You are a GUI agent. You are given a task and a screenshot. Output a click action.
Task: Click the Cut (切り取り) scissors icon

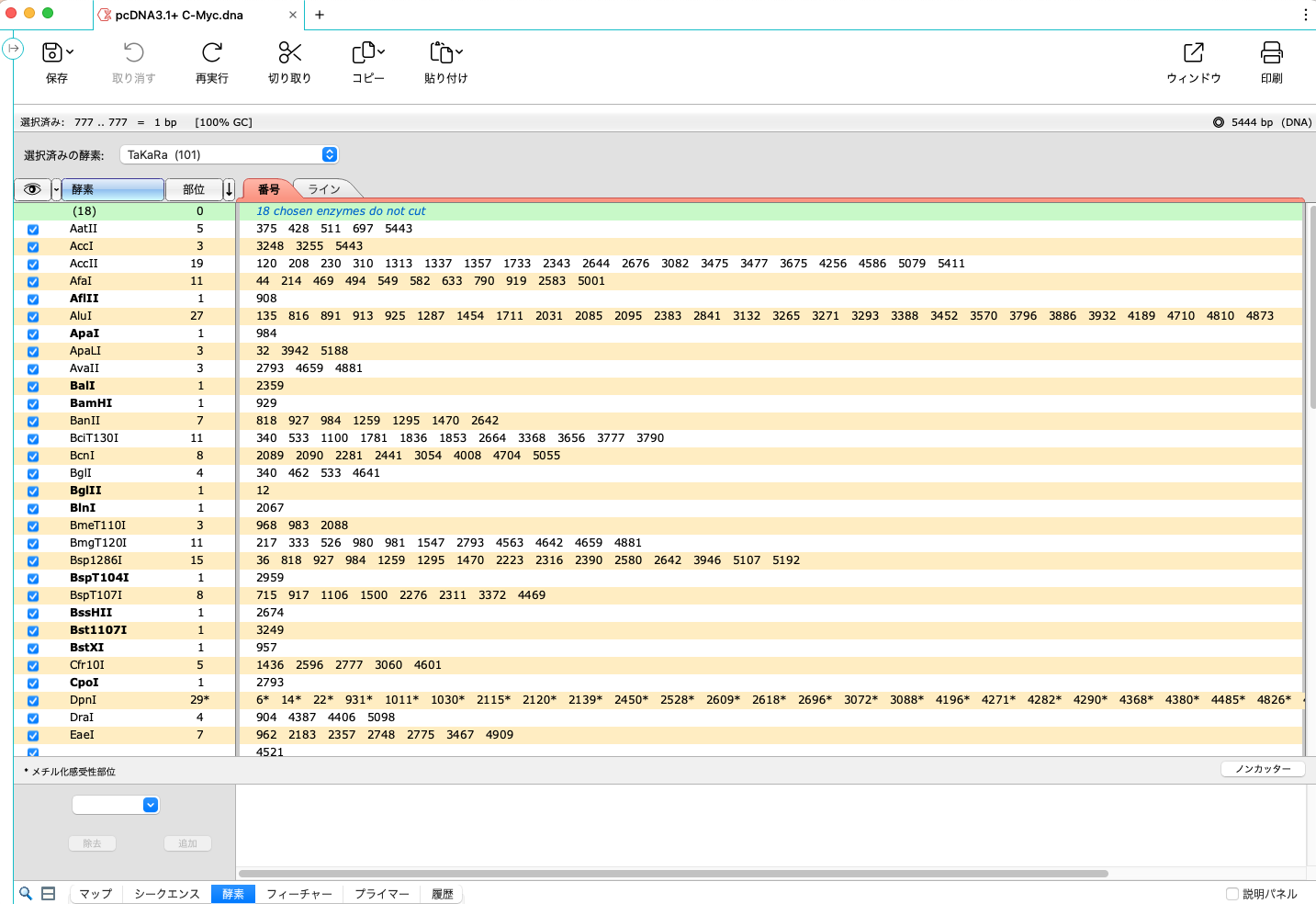[289, 53]
